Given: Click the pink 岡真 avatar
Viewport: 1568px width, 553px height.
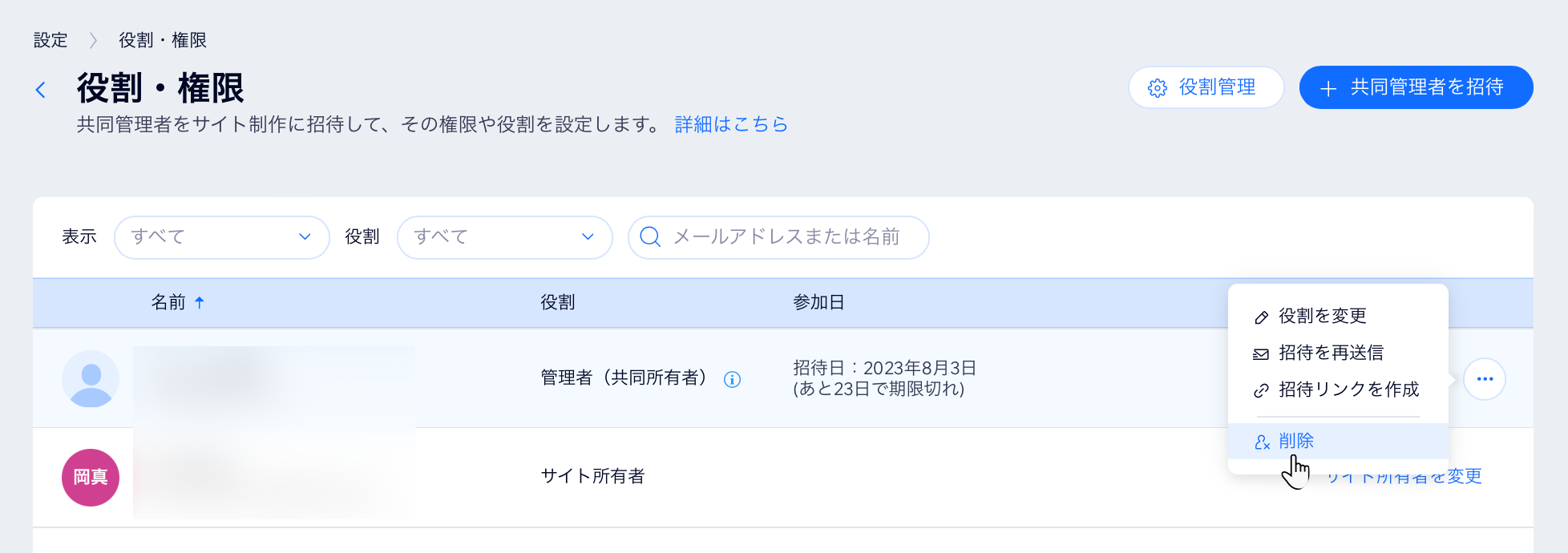Looking at the screenshot, I should [x=90, y=477].
